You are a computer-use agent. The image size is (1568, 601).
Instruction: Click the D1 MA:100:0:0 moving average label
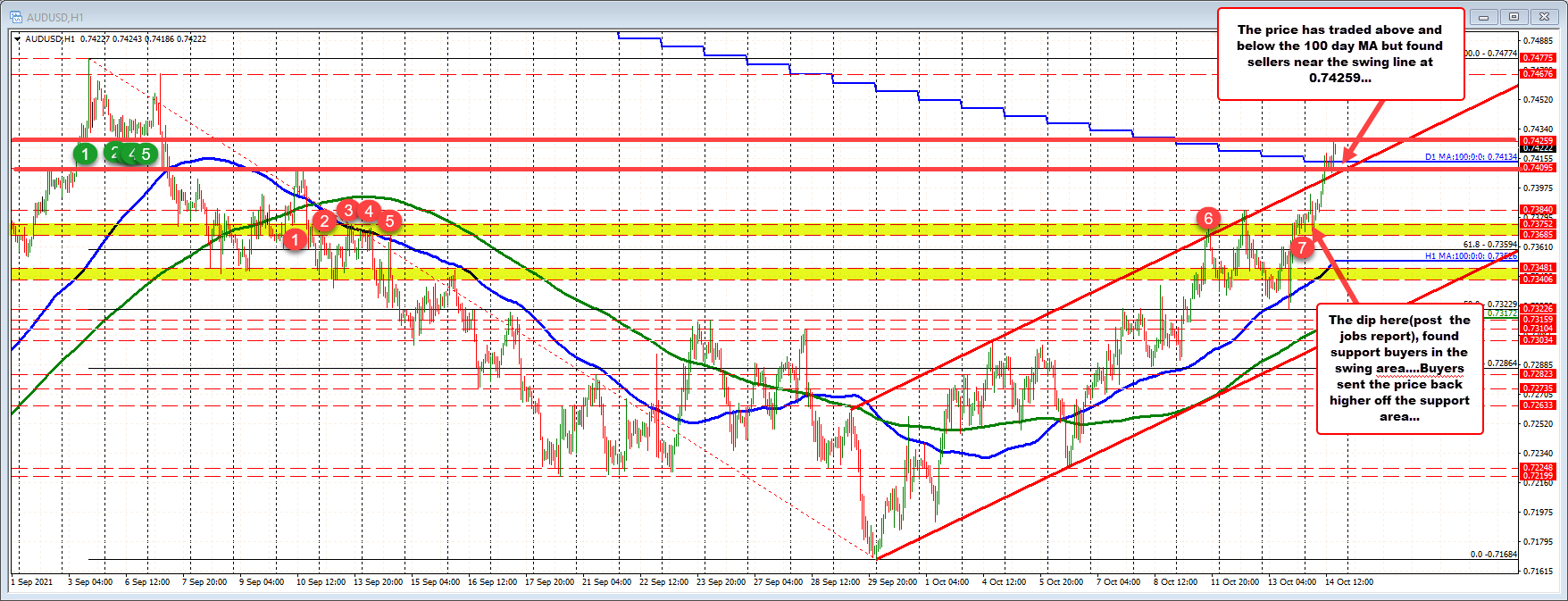tap(1470, 157)
